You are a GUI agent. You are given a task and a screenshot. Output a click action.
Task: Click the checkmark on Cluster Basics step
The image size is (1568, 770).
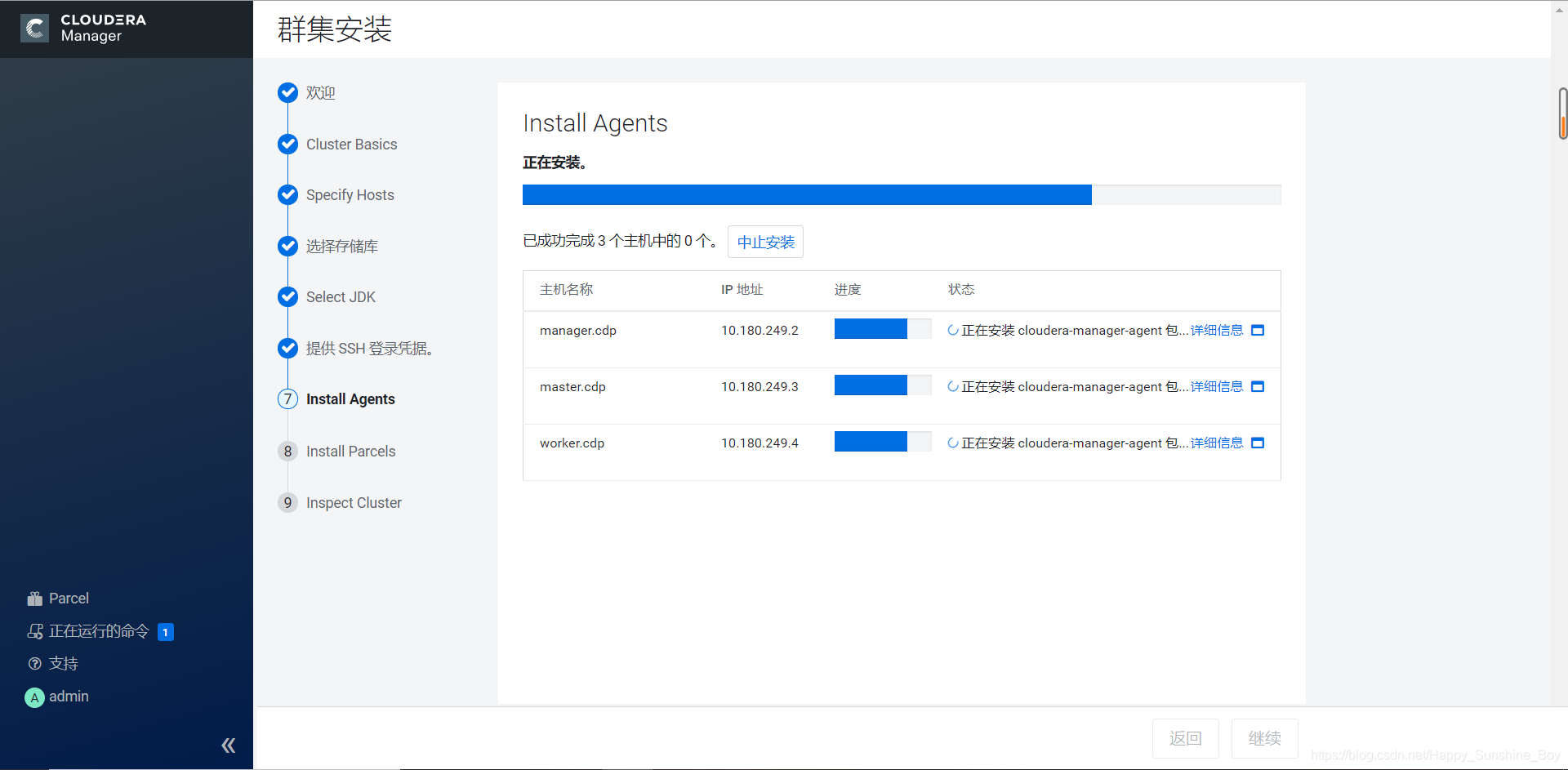287,144
